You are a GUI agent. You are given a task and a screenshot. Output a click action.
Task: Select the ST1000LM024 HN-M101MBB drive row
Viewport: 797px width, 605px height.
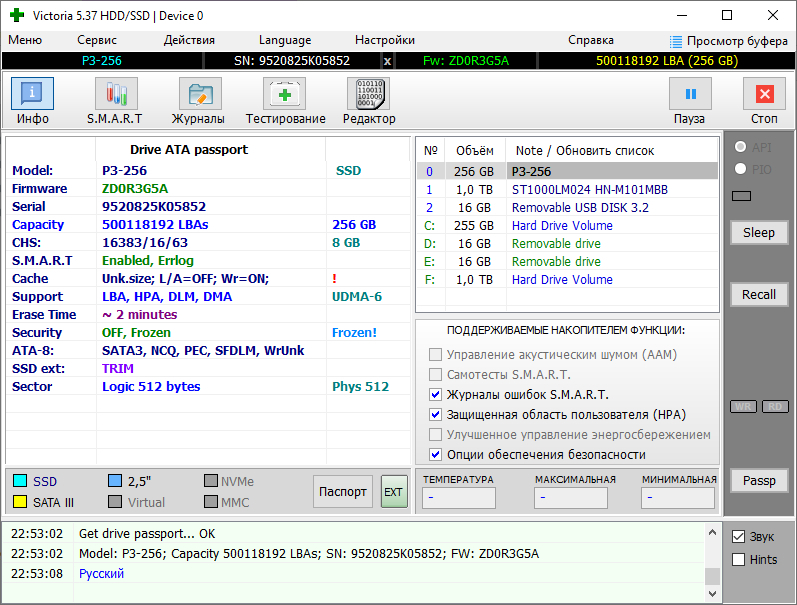pos(589,189)
